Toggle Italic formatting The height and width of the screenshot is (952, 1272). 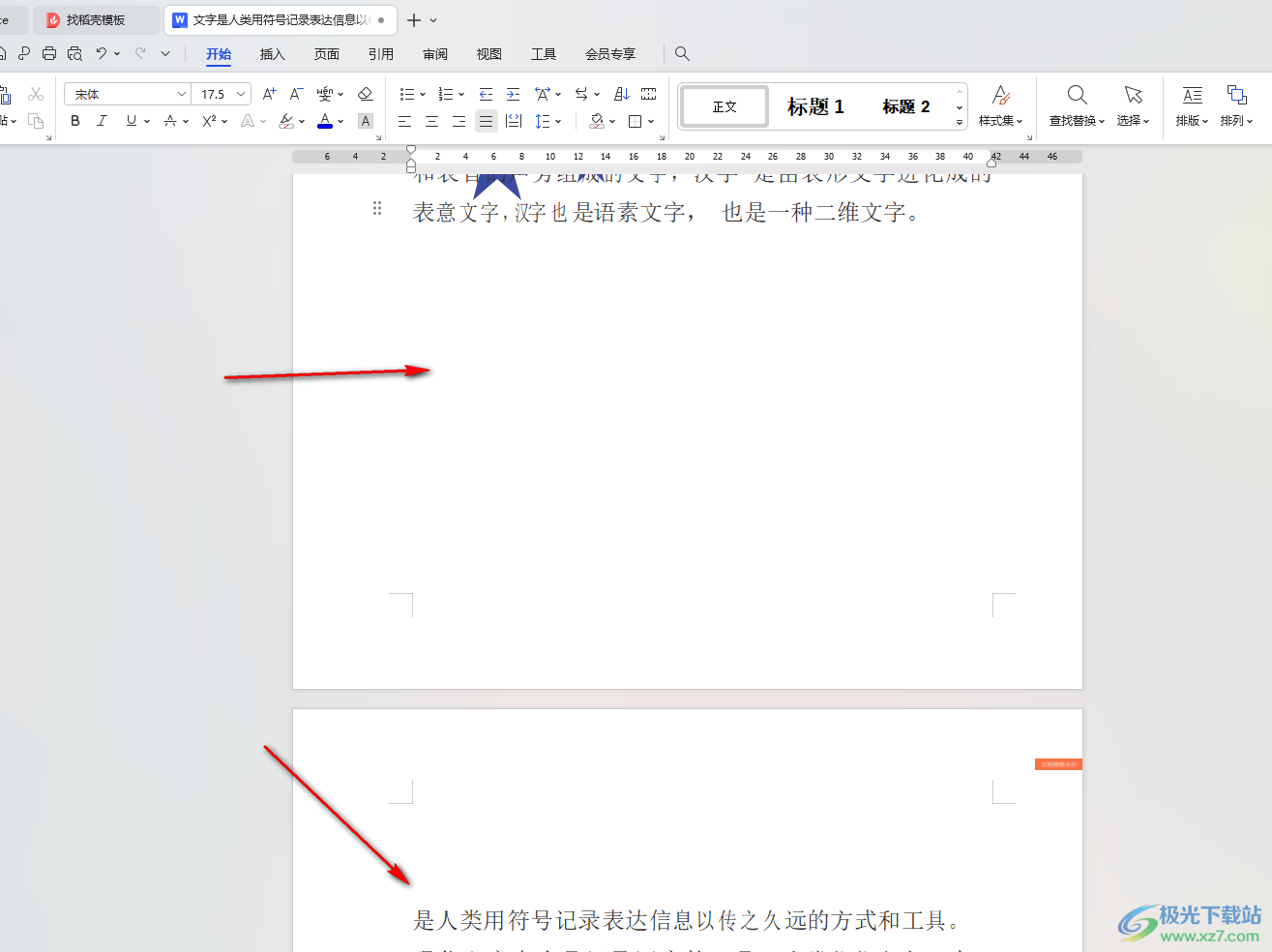(102, 121)
